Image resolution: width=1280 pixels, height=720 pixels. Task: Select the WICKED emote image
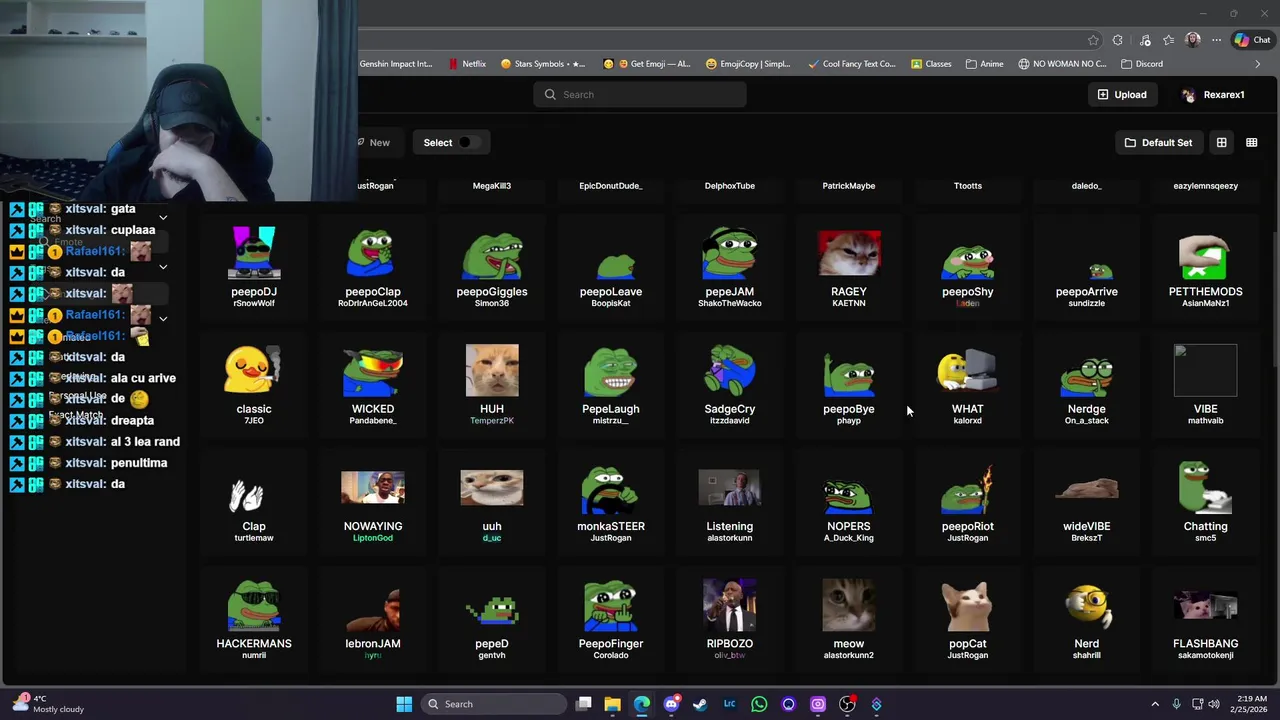point(373,372)
